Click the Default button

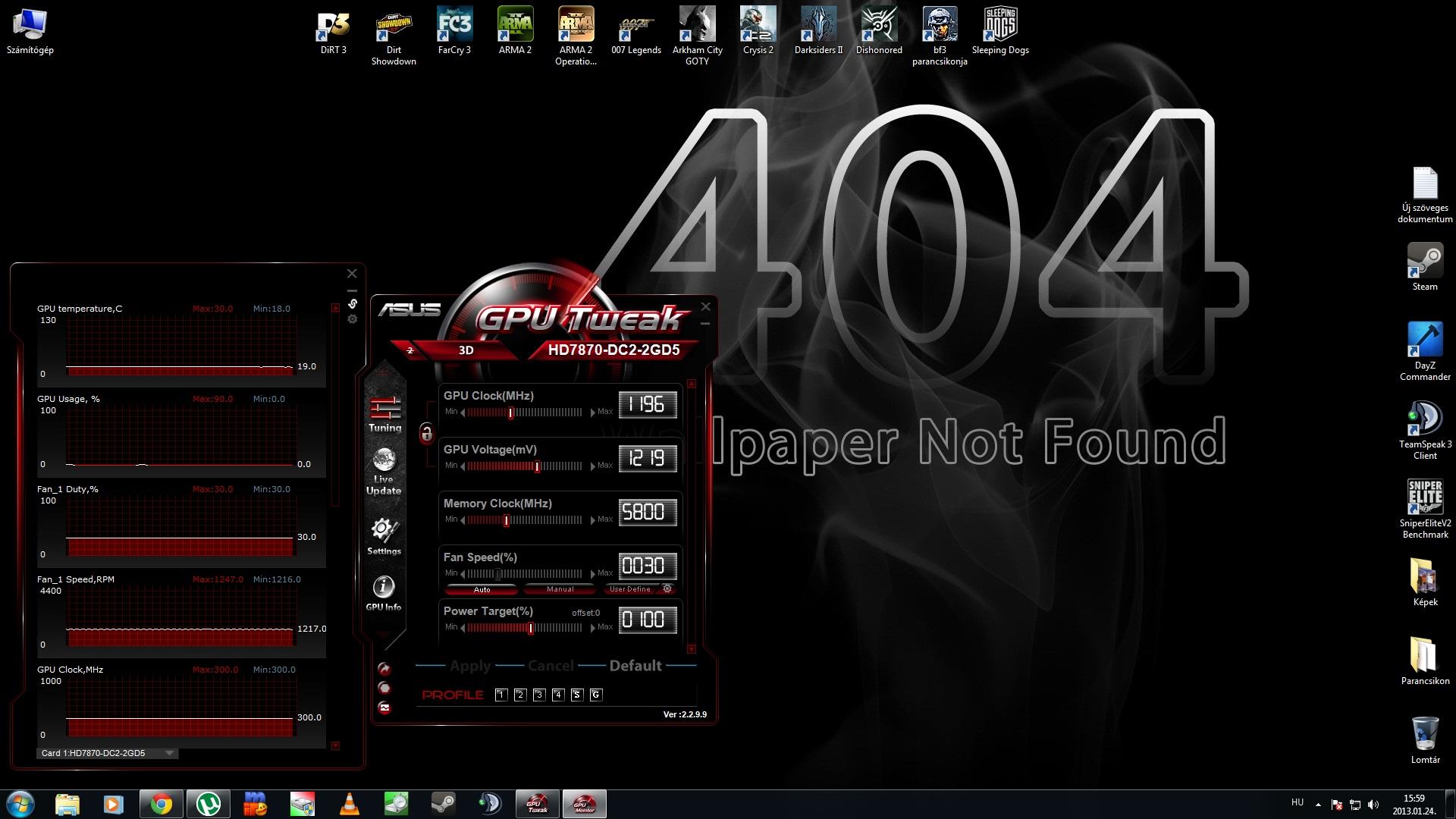coord(635,666)
